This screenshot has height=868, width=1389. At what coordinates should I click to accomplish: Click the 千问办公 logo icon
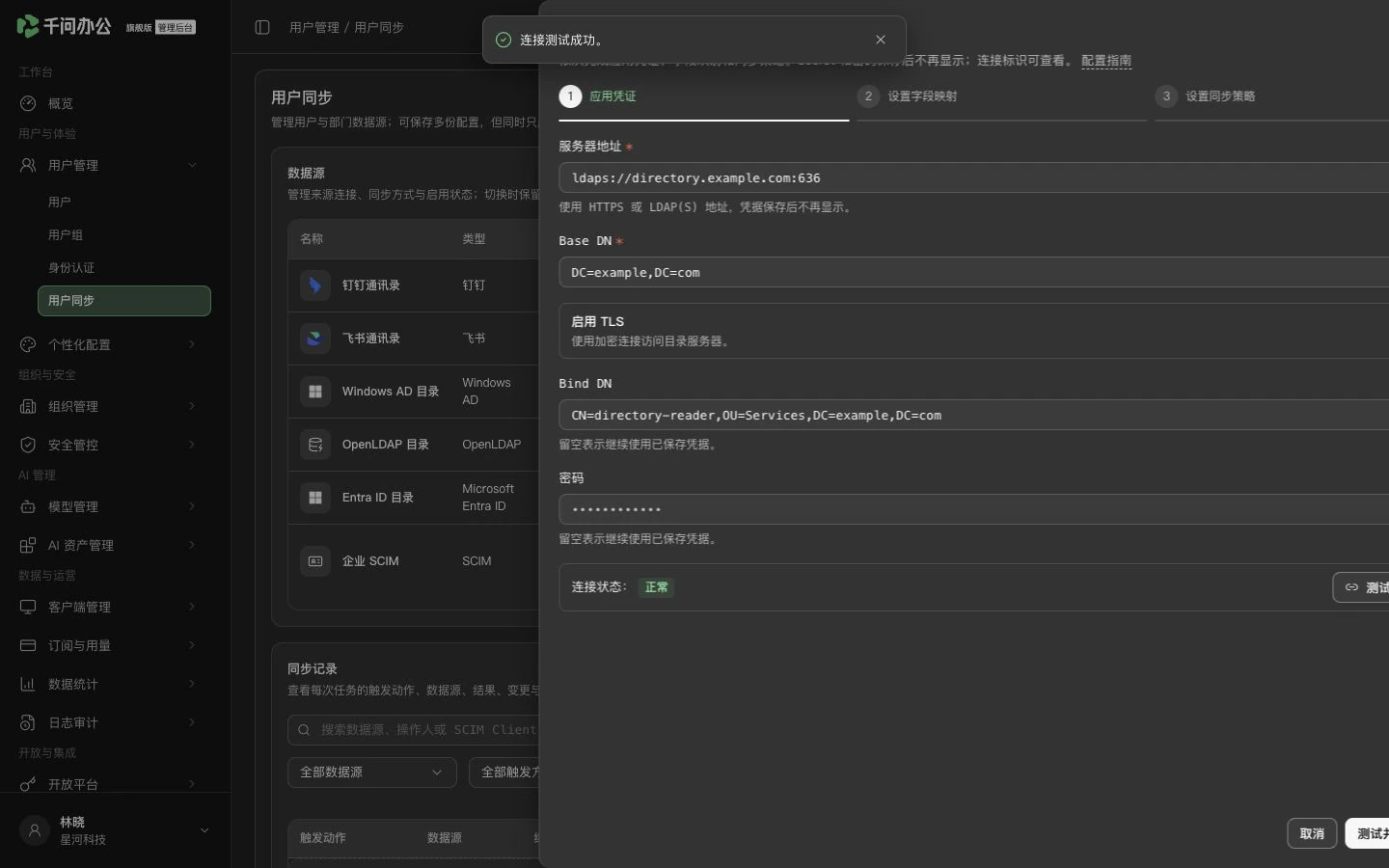point(28,26)
